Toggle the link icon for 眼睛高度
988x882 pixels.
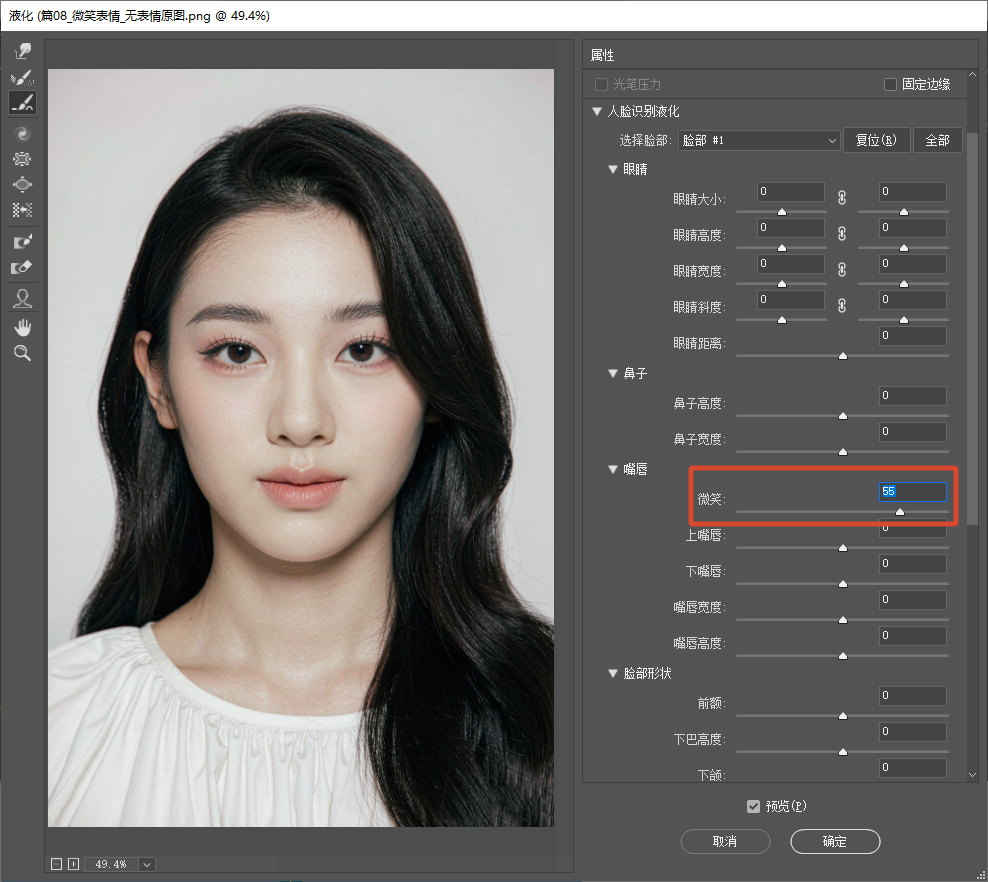[x=842, y=234]
